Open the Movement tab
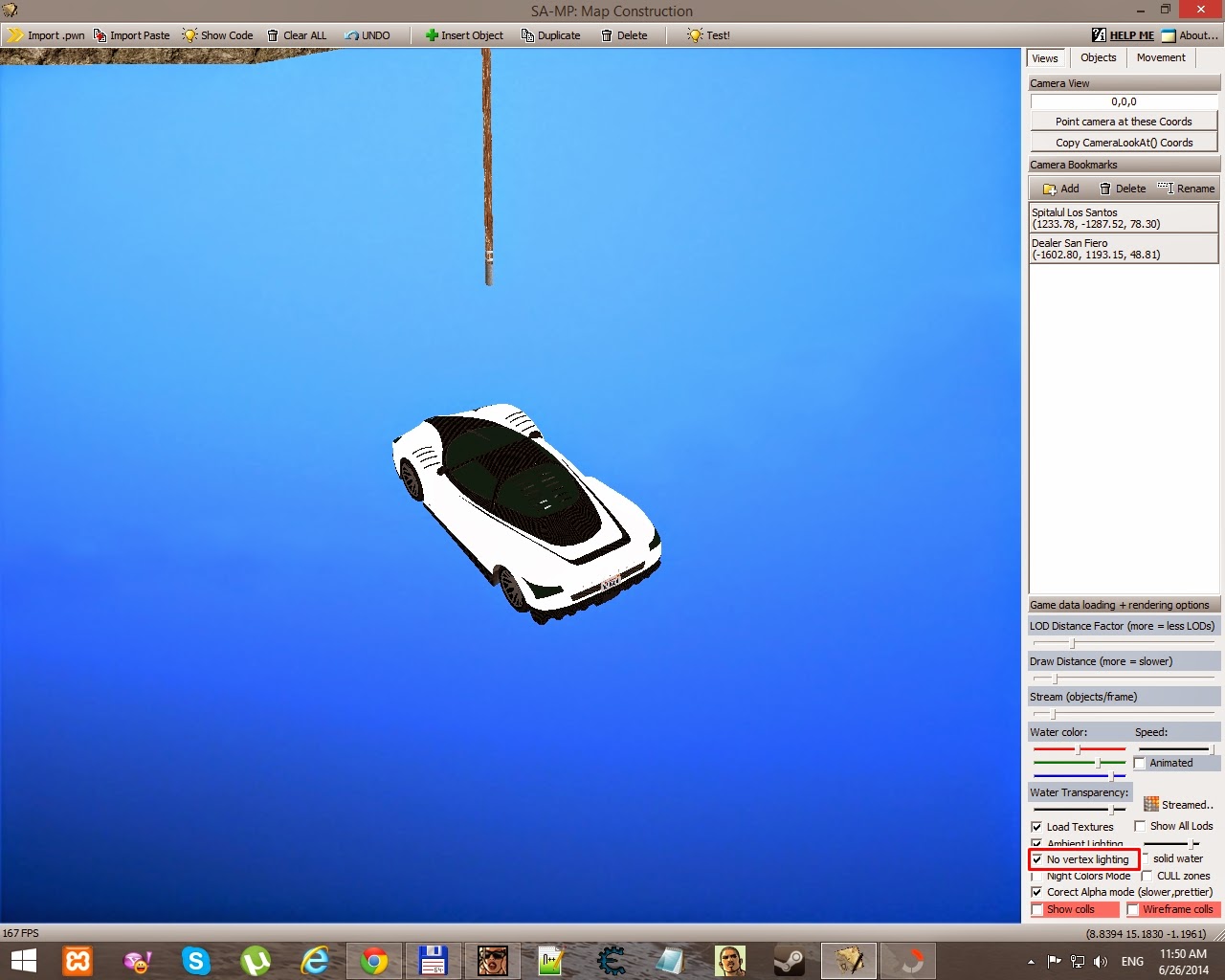The image size is (1225, 980). pyautogui.click(x=1161, y=57)
